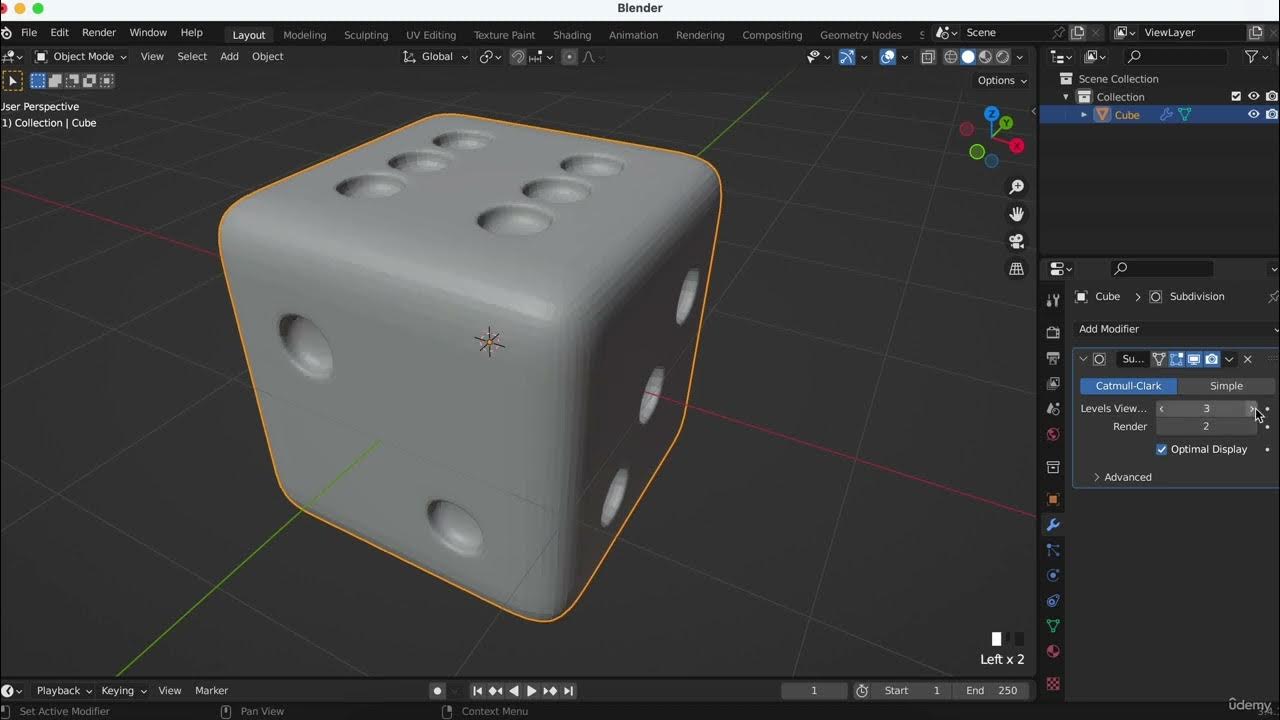Open the View Layer properties tab
Viewport: 1280px width, 720px height.
(1053, 383)
